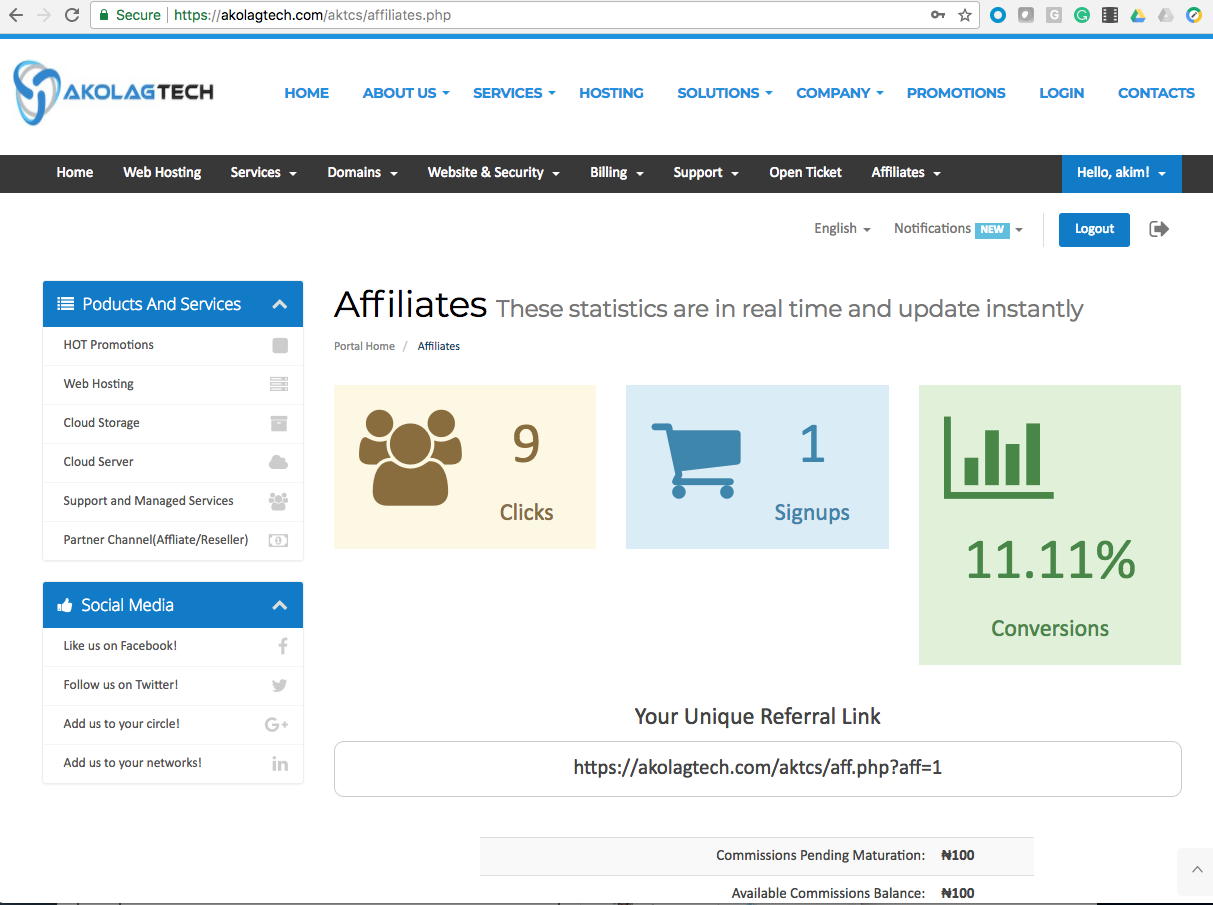The width and height of the screenshot is (1213, 905).
Task: Open LOGIN in top navigation
Action: pyautogui.click(x=1061, y=93)
